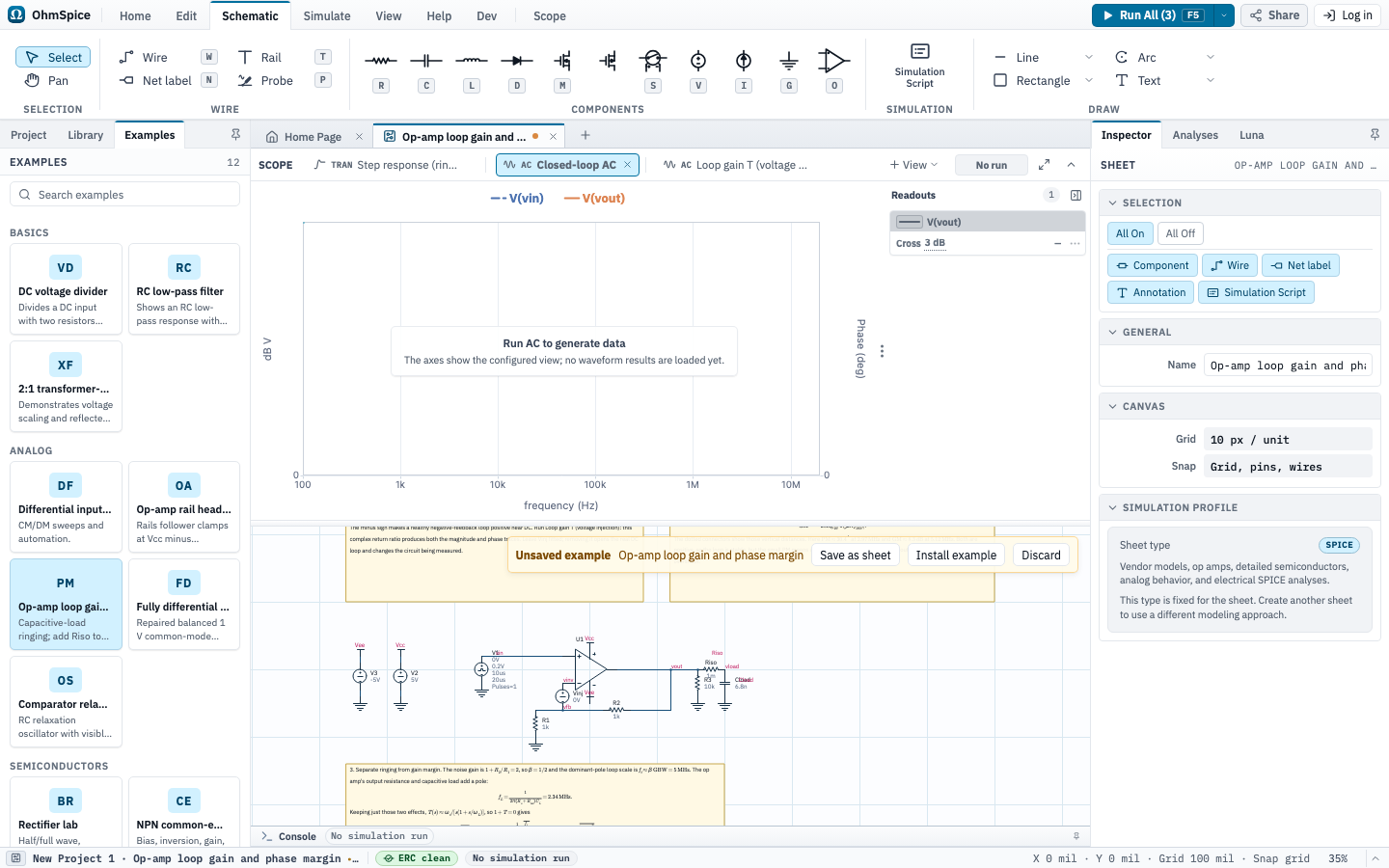The width and height of the screenshot is (1389, 868).
Task: Collapse the Readouts side panel
Action: (x=1076, y=195)
